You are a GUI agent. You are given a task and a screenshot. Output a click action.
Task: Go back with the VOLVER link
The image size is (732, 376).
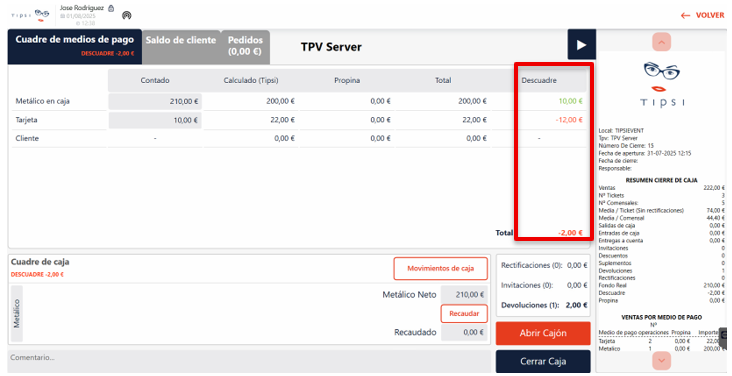(702, 15)
